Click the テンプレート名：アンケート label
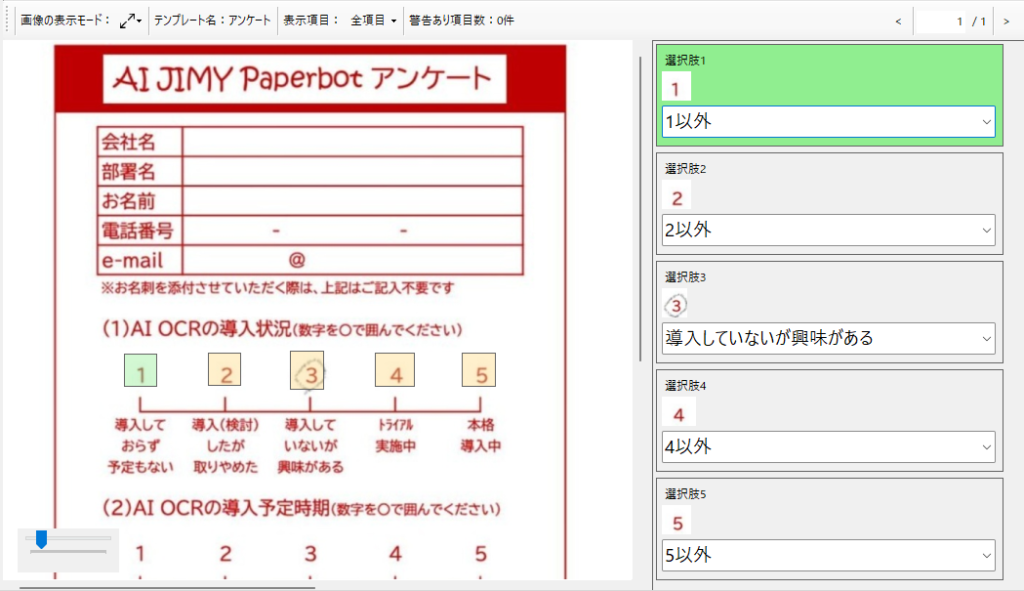 [x=212, y=20]
